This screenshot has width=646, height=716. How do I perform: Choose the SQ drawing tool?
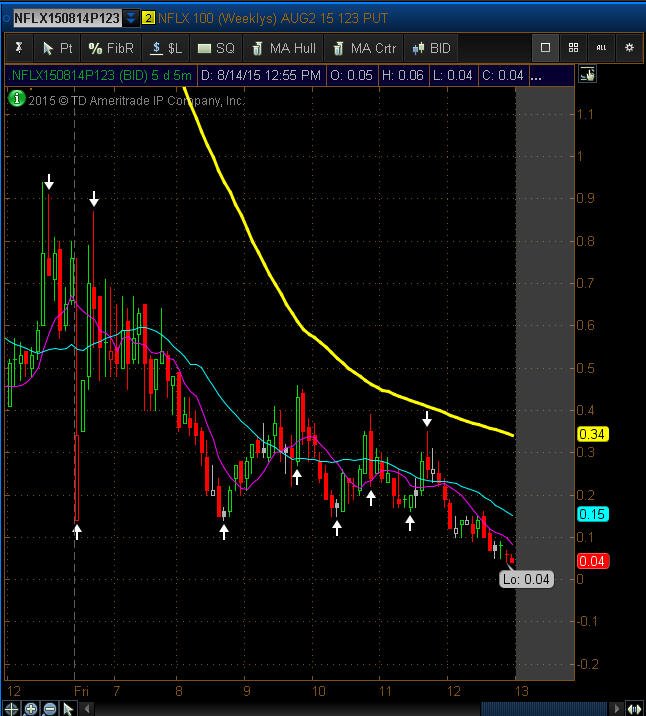point(216,48)
